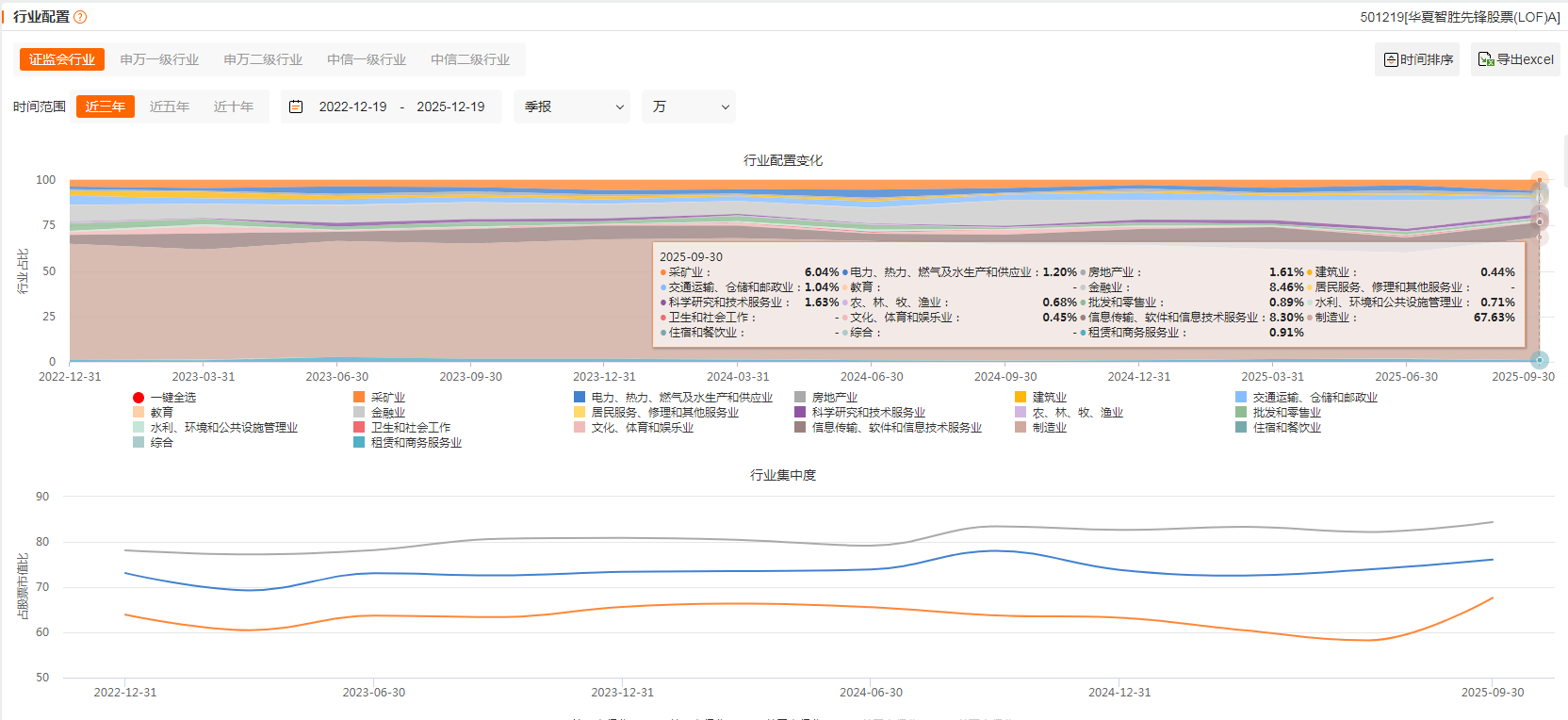Click the start date field 2022-12-19
Screen dimensions: 1568x720
(x=352, y=106)
